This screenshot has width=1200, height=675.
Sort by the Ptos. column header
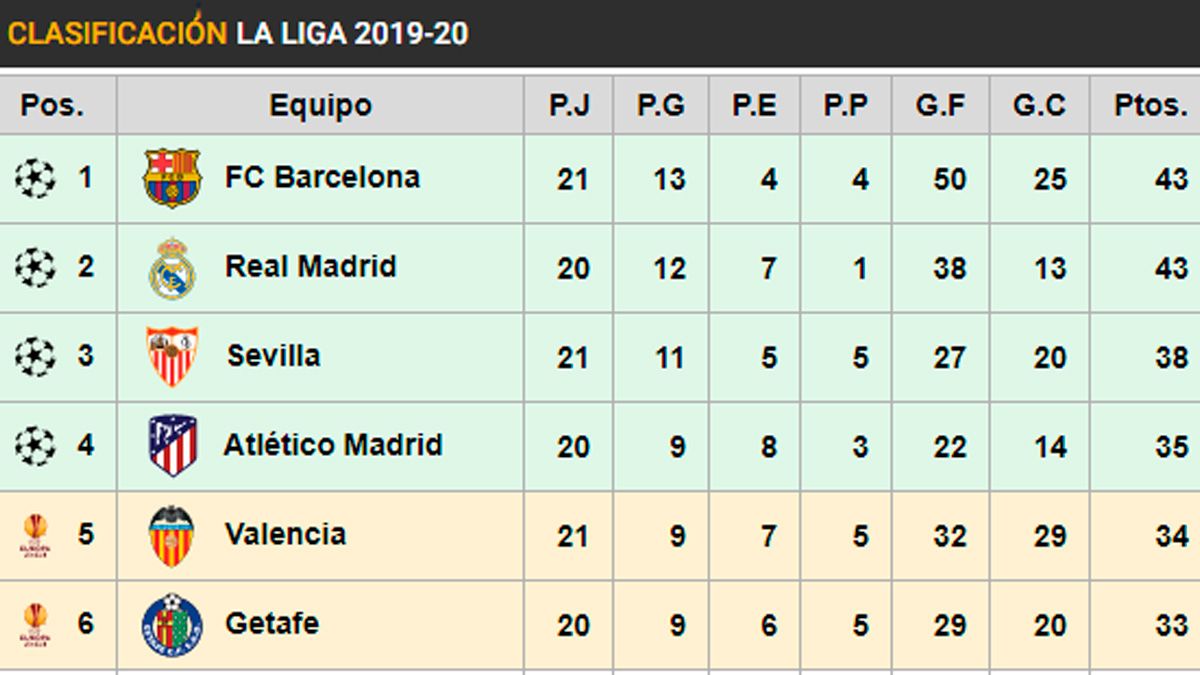coord(1150,105)
